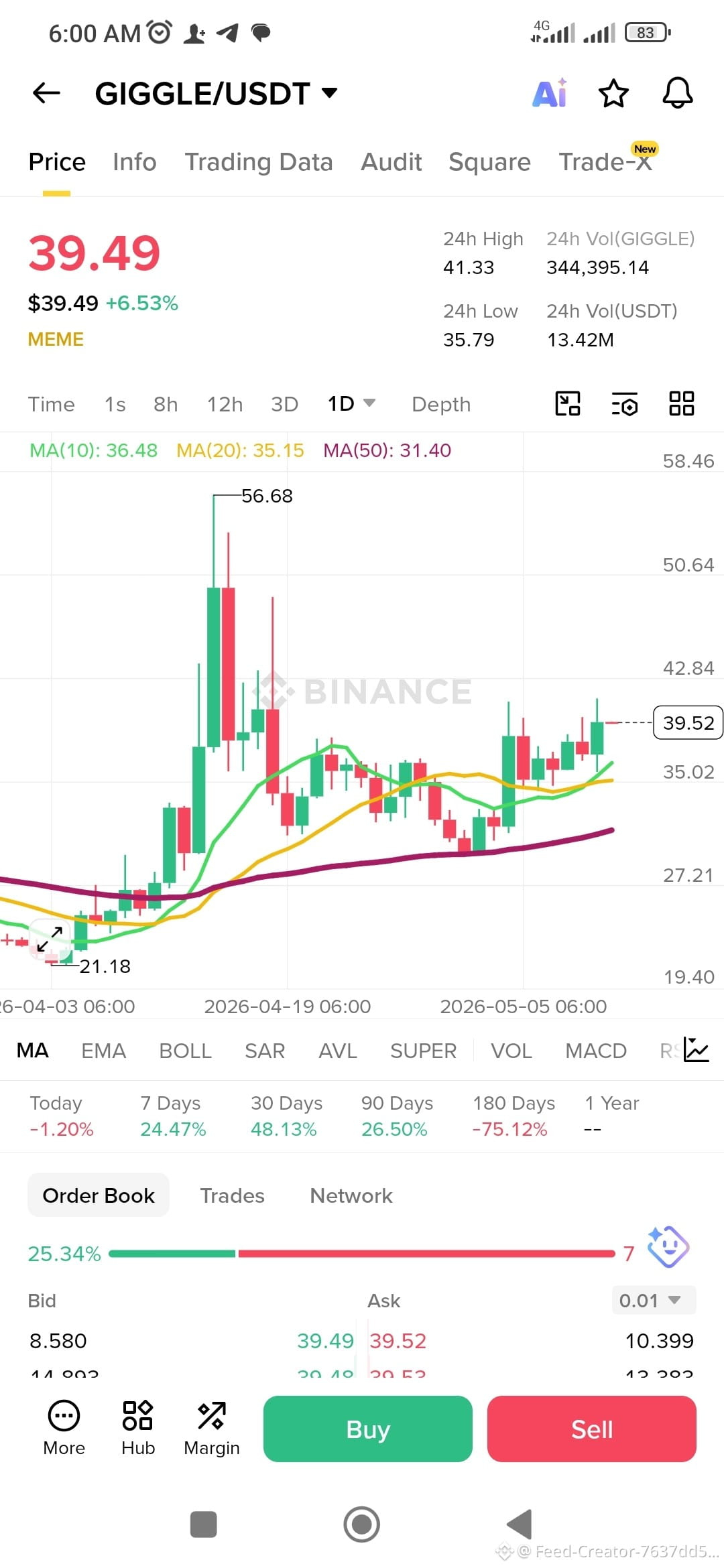Open the GIGGLE/USDT pair selector dropdown
The width and height of the screenshot is (724, 1568).
[x=216, y=93]
